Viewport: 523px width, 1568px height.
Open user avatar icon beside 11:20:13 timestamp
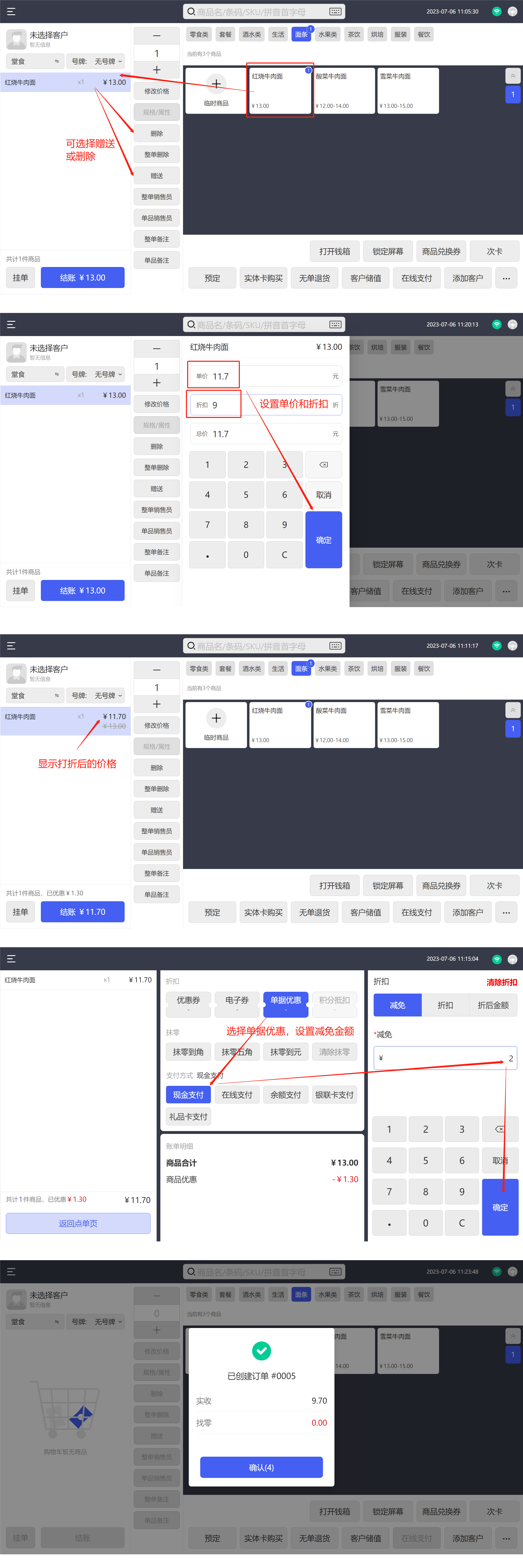coord(513,324)
